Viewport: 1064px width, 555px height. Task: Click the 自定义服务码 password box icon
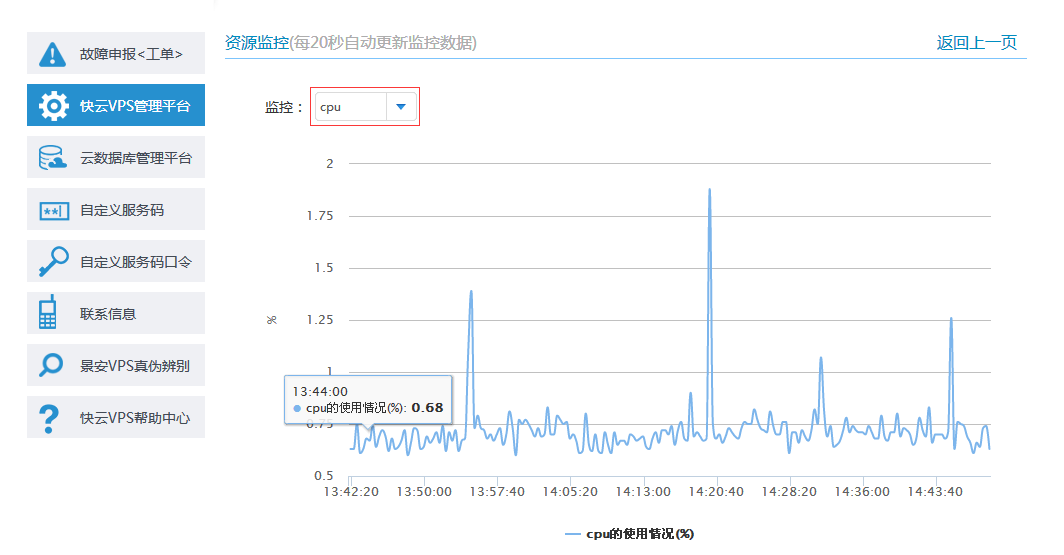point(52,210)
